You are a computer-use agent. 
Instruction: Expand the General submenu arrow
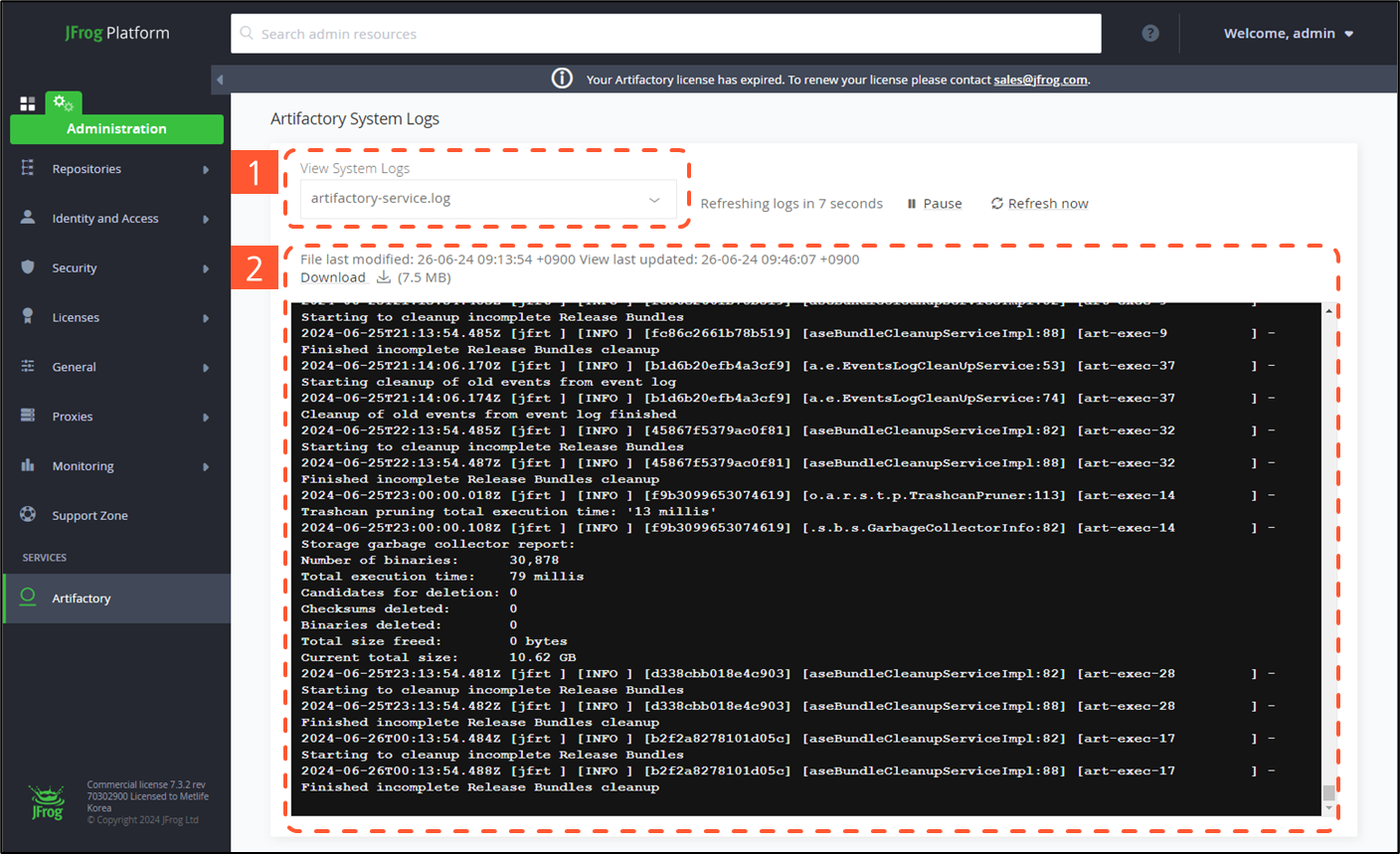click(206, 368)
